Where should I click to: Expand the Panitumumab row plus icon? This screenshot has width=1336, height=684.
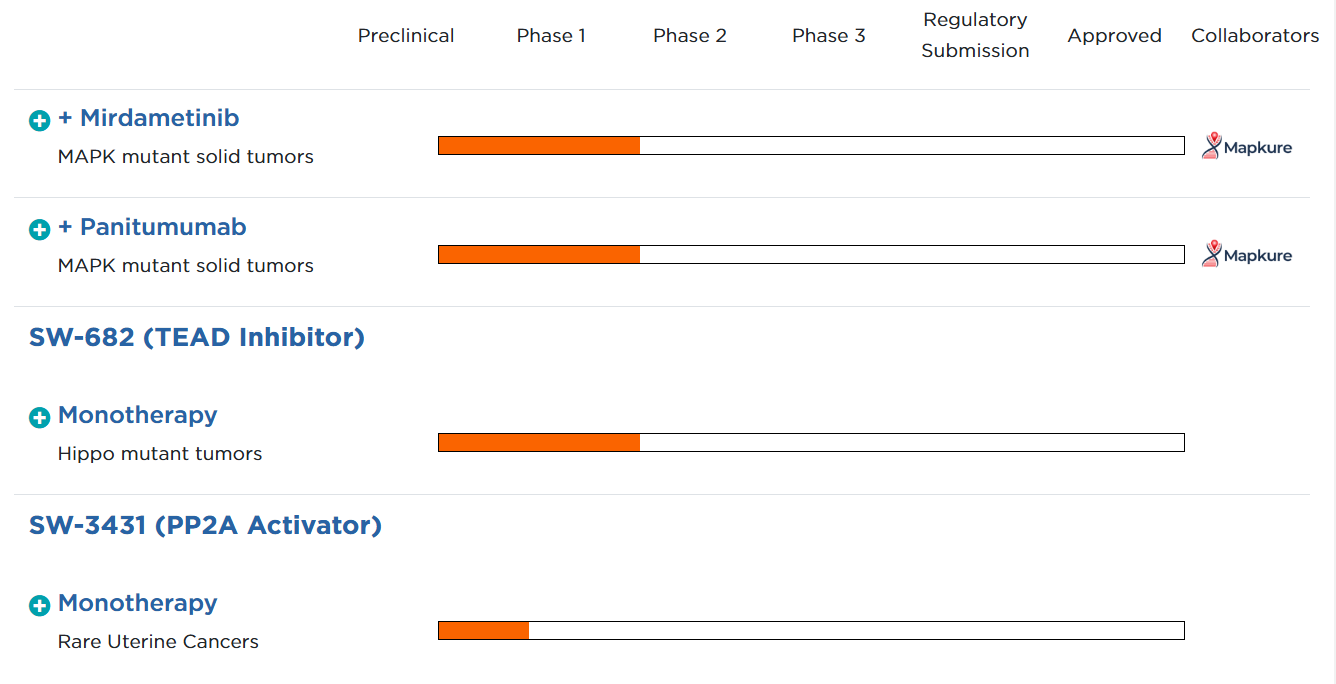click(40, 230)
